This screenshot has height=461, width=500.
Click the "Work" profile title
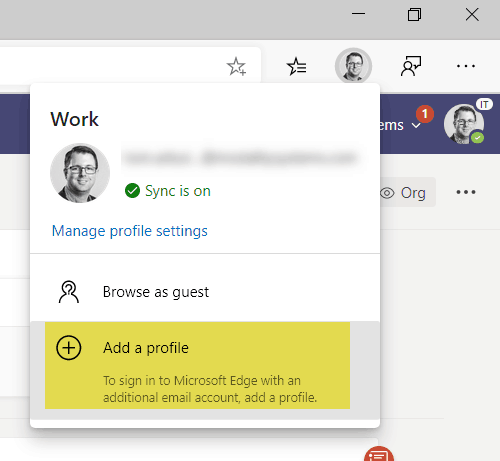pyautogui.click(x=74, y=119)
